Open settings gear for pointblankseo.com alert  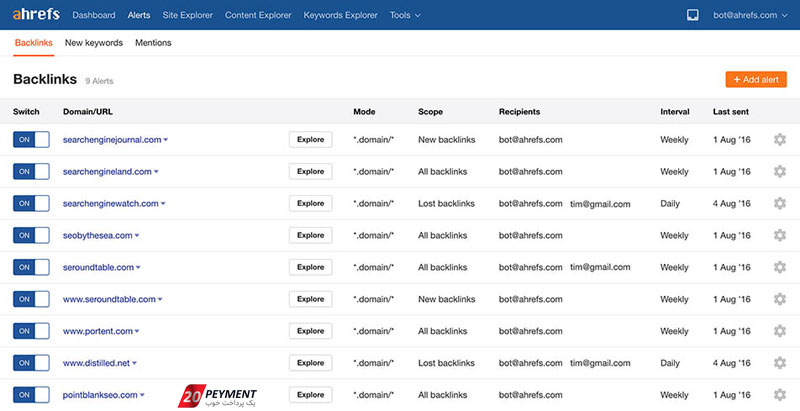780,395
